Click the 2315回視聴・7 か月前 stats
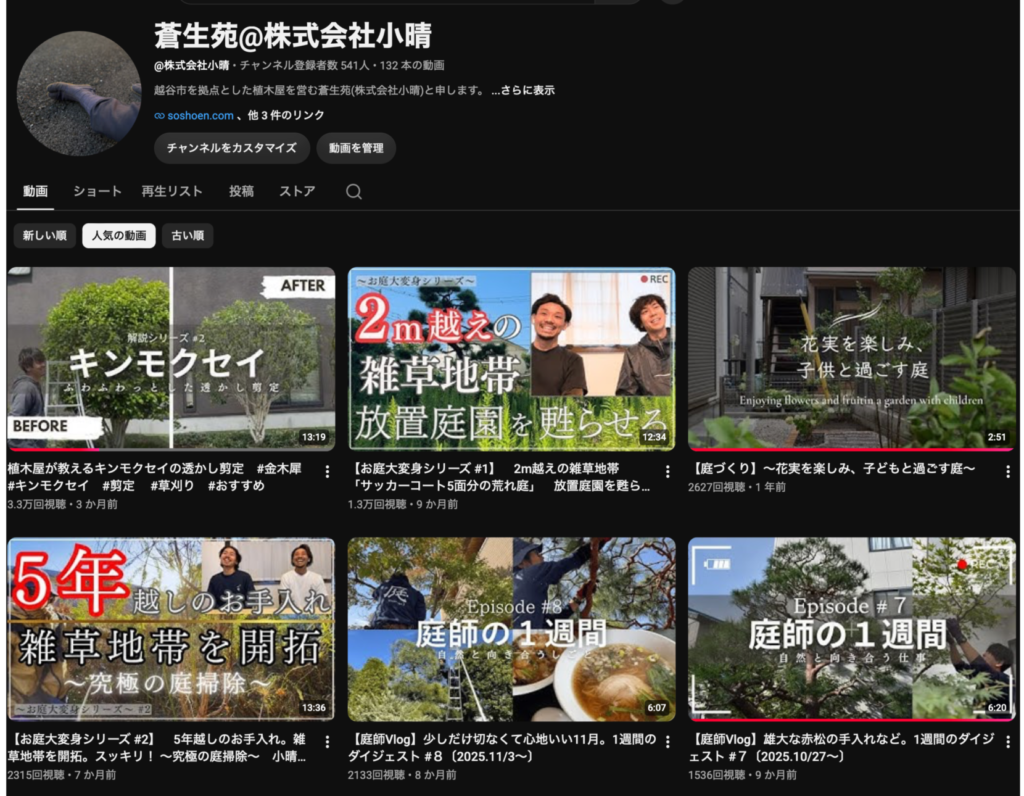1024x796 pixels. coord(61,774)
